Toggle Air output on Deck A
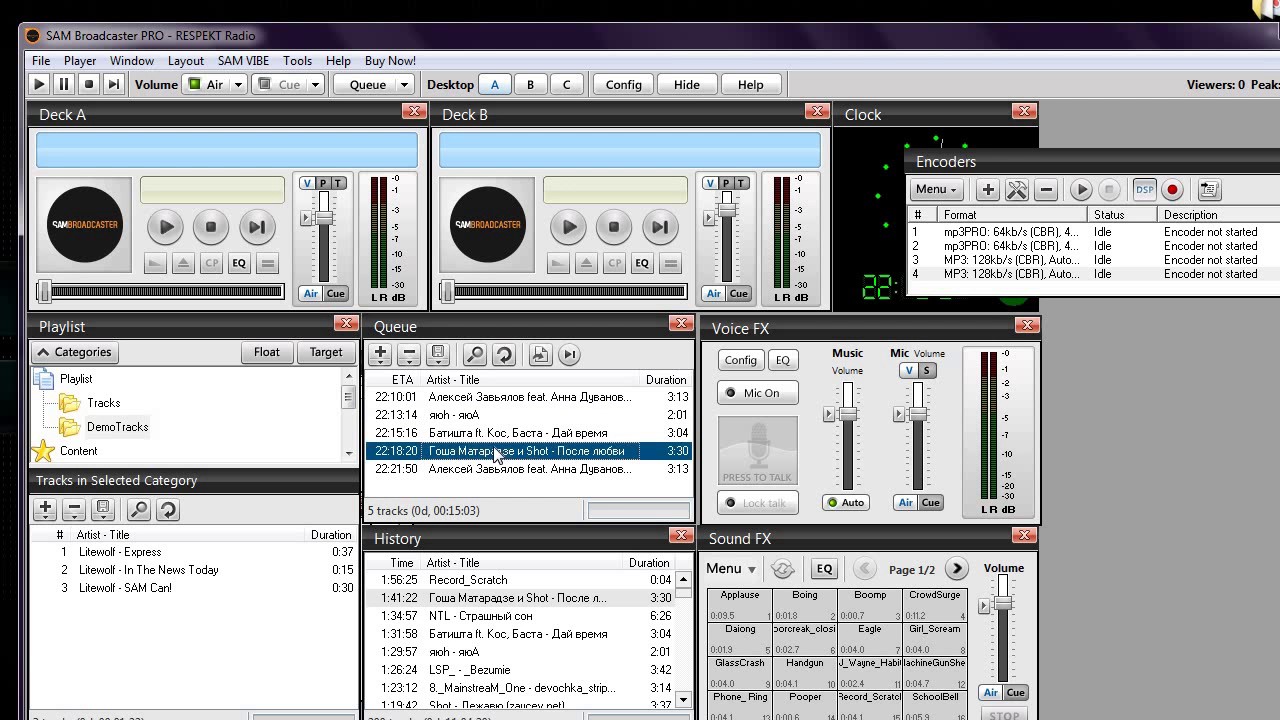This screenshot has width=1280, height=720. point(311,293)
